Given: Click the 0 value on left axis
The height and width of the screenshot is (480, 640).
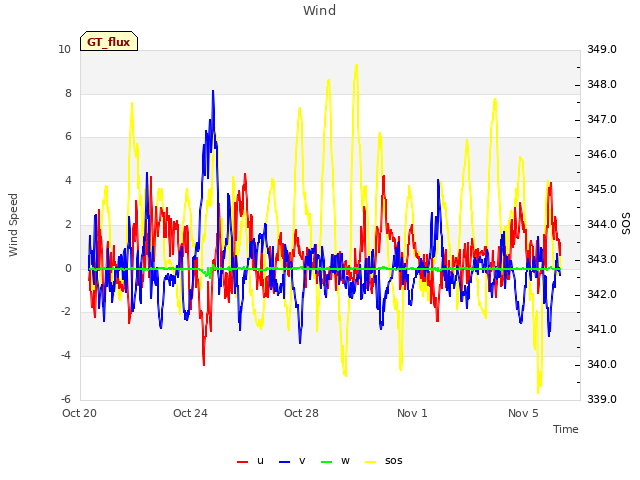Looking at the screenshot, I should coord(68,269).
